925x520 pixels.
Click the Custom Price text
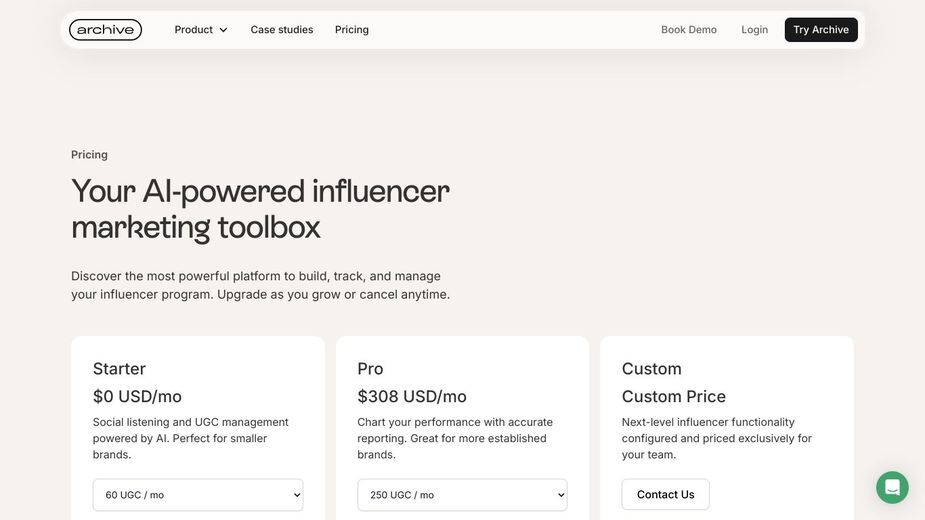674,397
